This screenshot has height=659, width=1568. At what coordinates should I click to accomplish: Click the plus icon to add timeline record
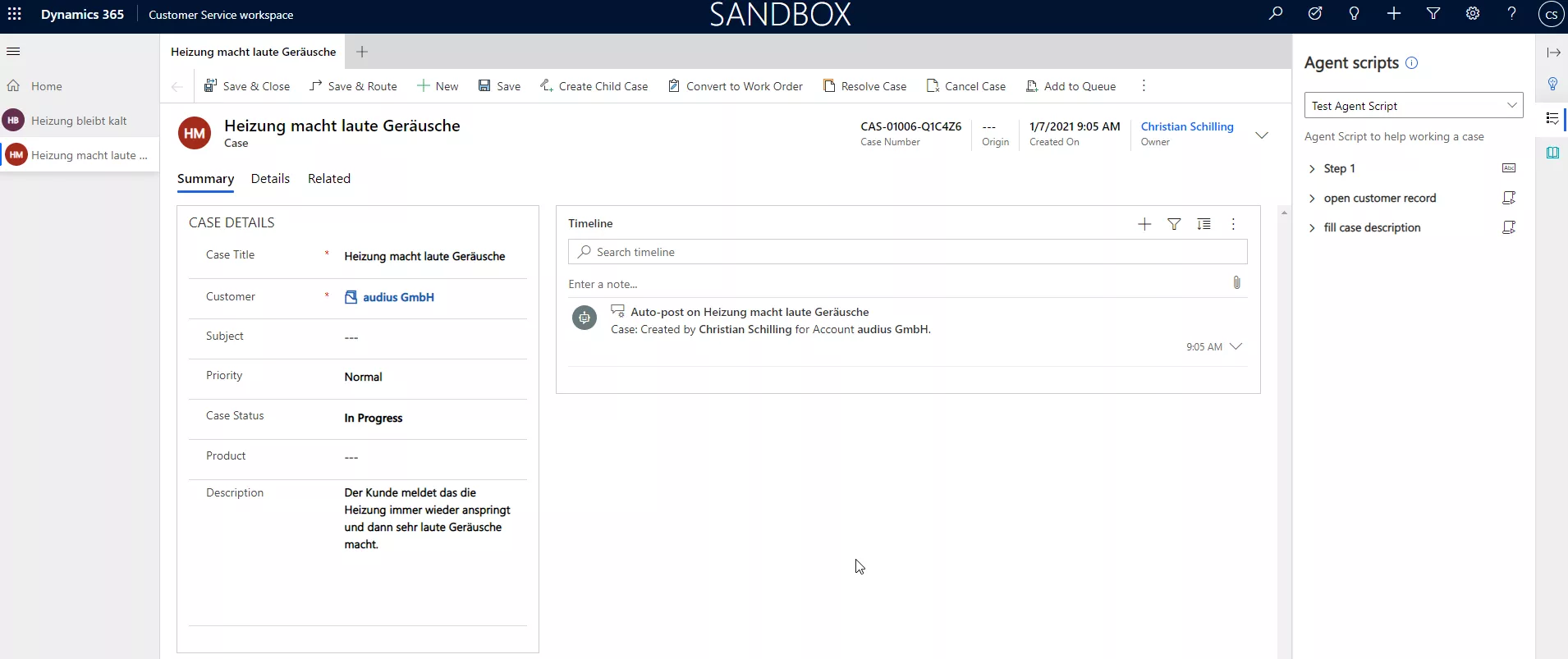coord(1144,224)
